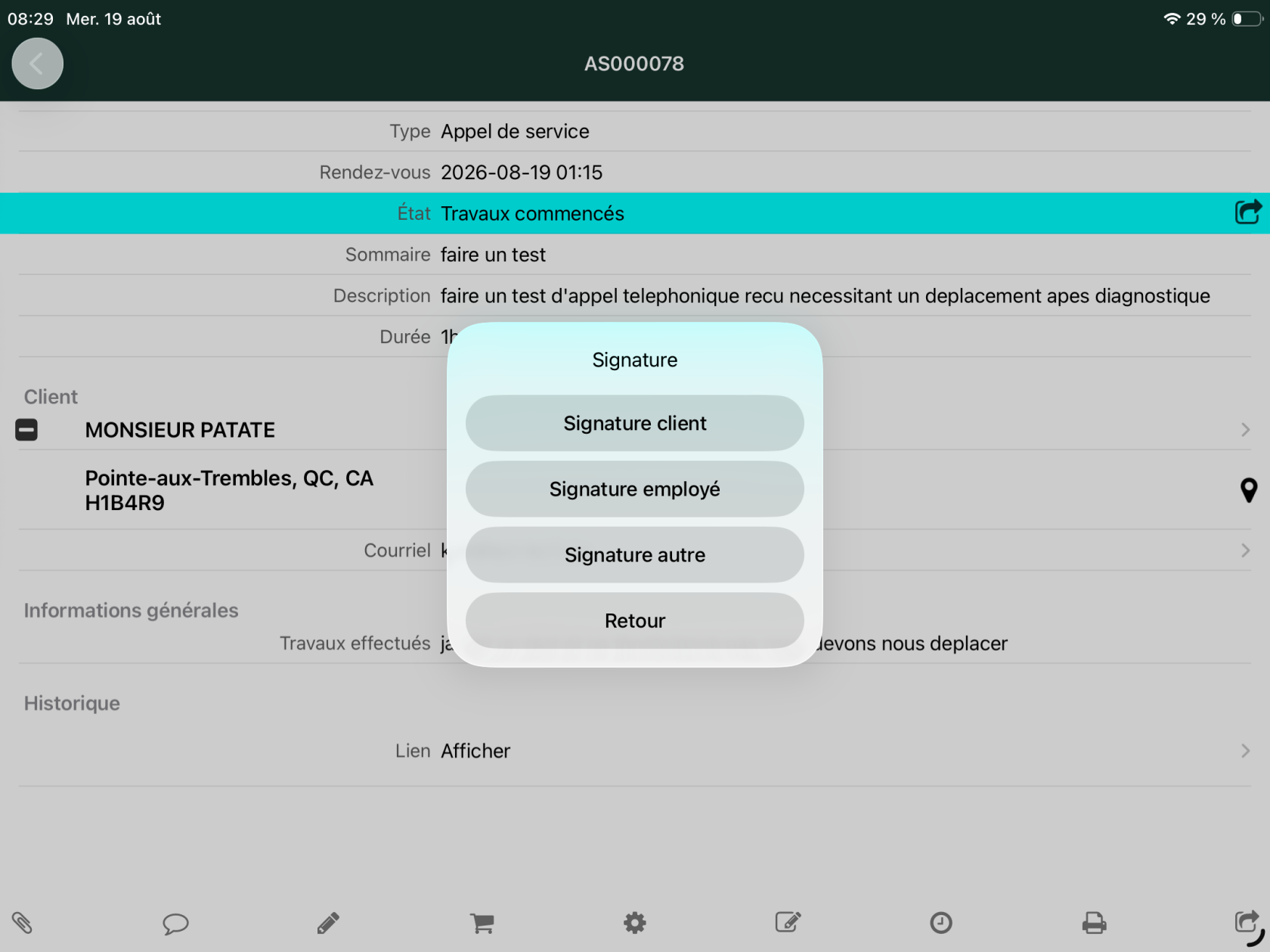Open the clock time icon
1270x952 pixels.
pos(941,923)
